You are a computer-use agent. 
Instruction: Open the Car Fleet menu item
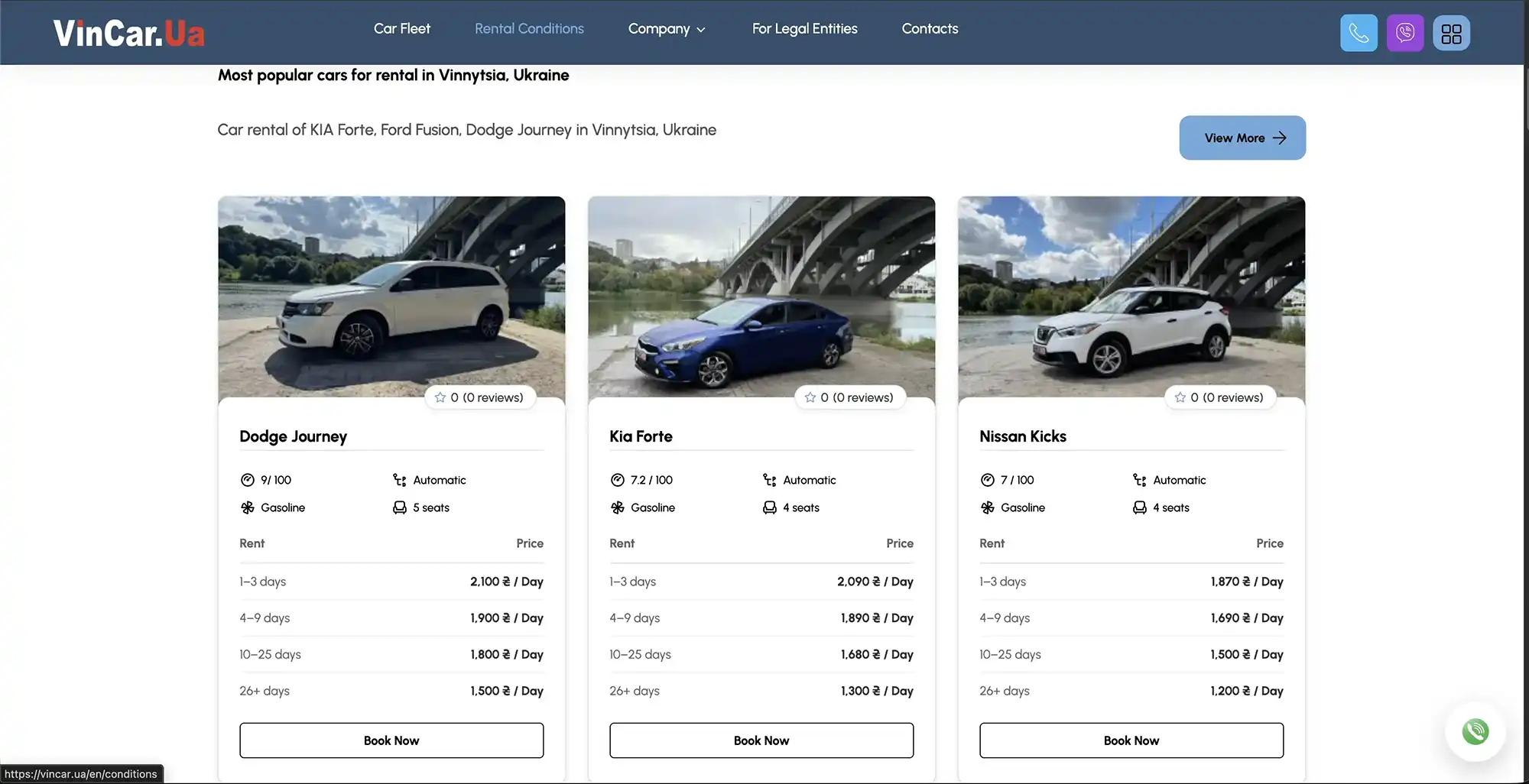point(402,28)
